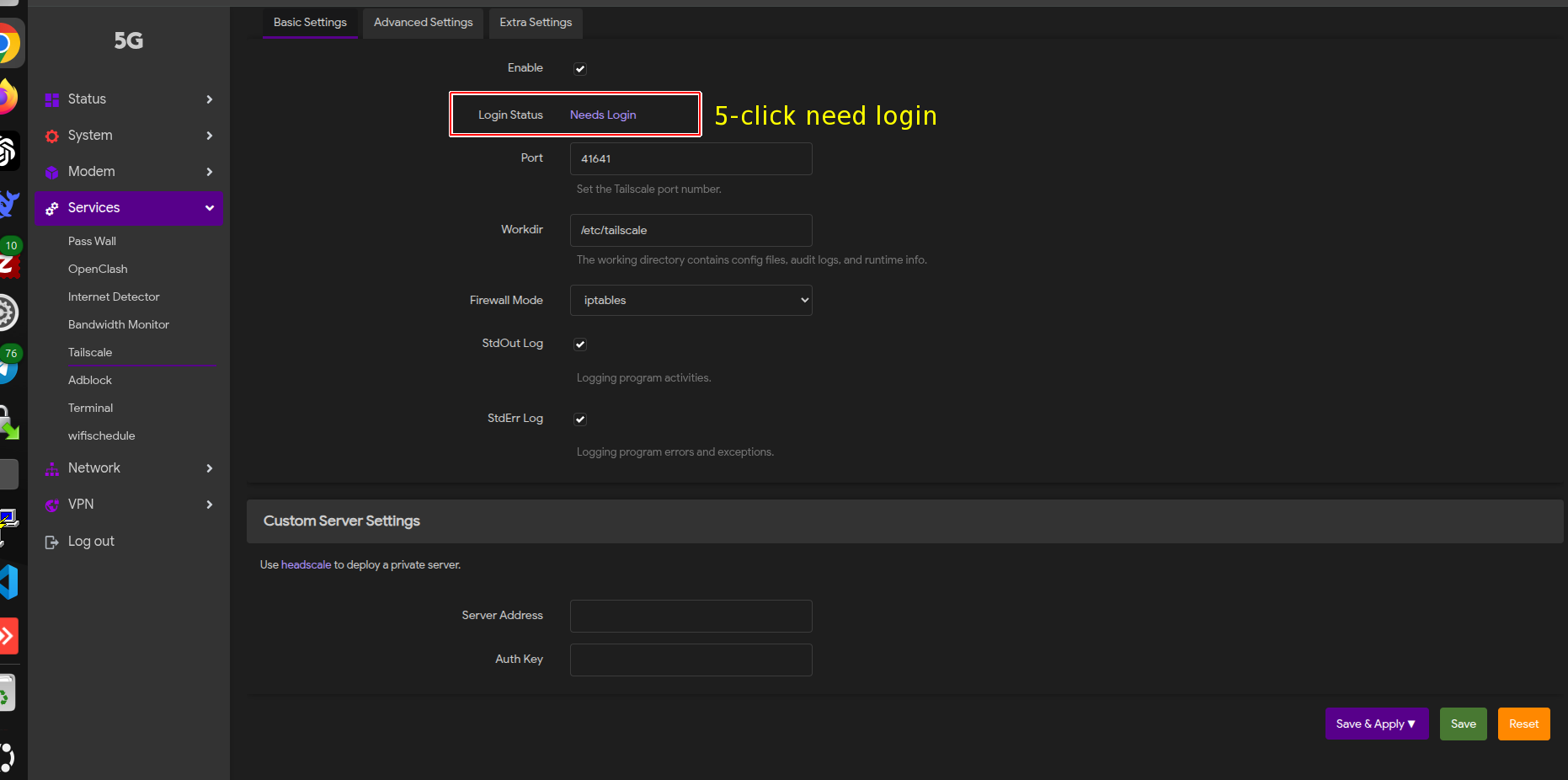Click the Network topology icon
This screenshot has height=780, width=1568.
(51, 468)
